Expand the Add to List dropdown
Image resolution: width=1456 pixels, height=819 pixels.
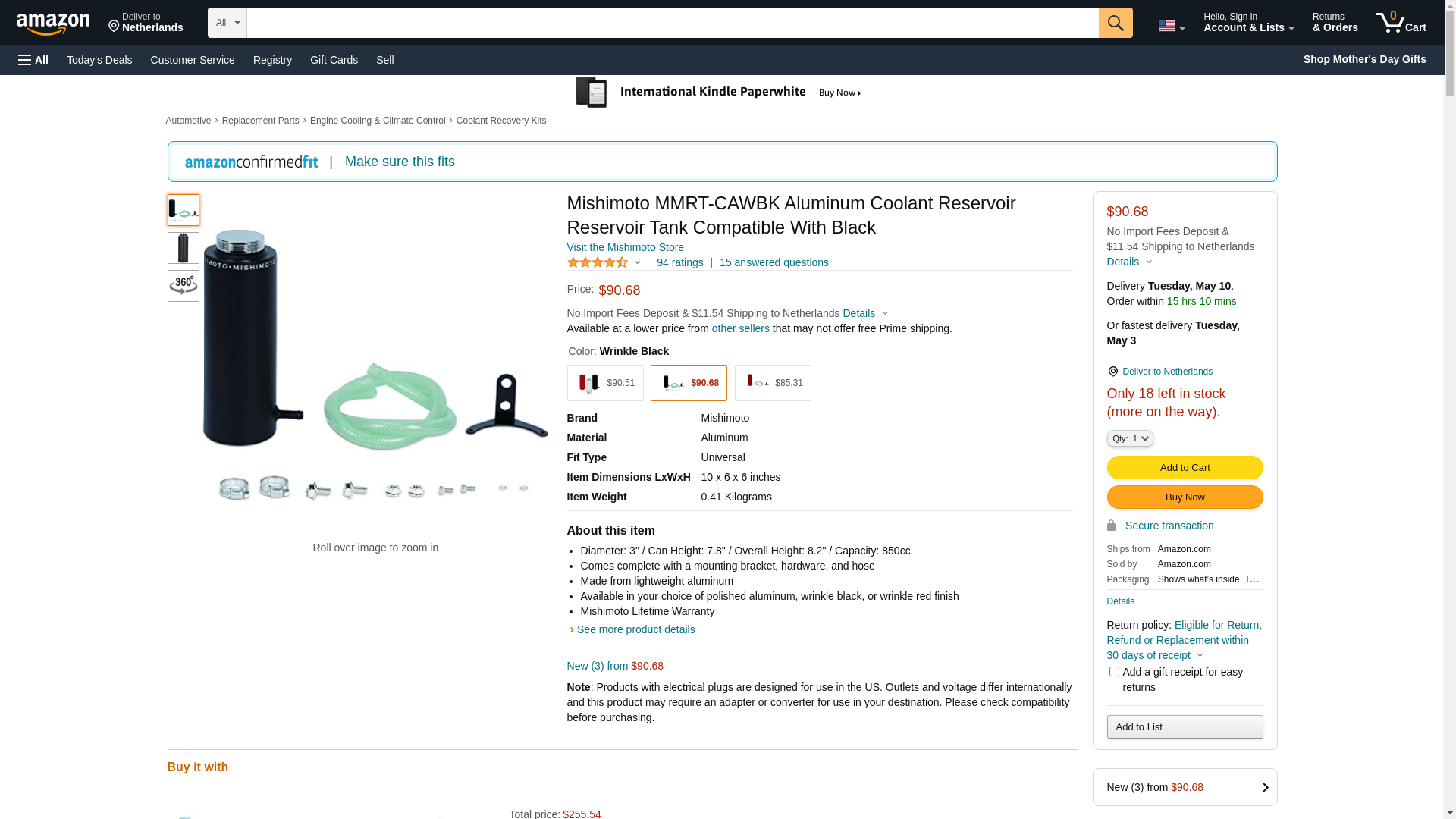[x=1184, y=727]
